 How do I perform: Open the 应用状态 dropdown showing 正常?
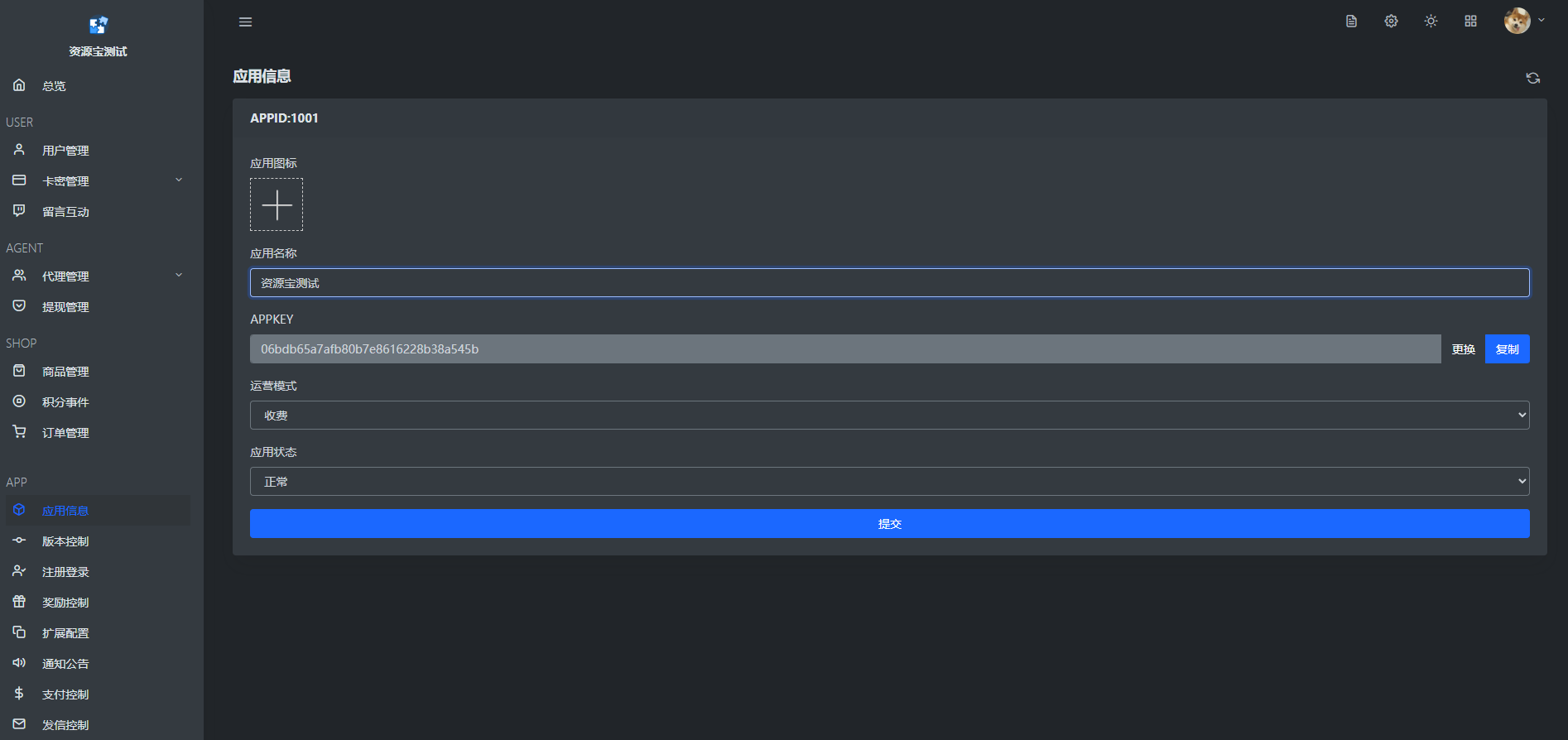coord(889,482)
